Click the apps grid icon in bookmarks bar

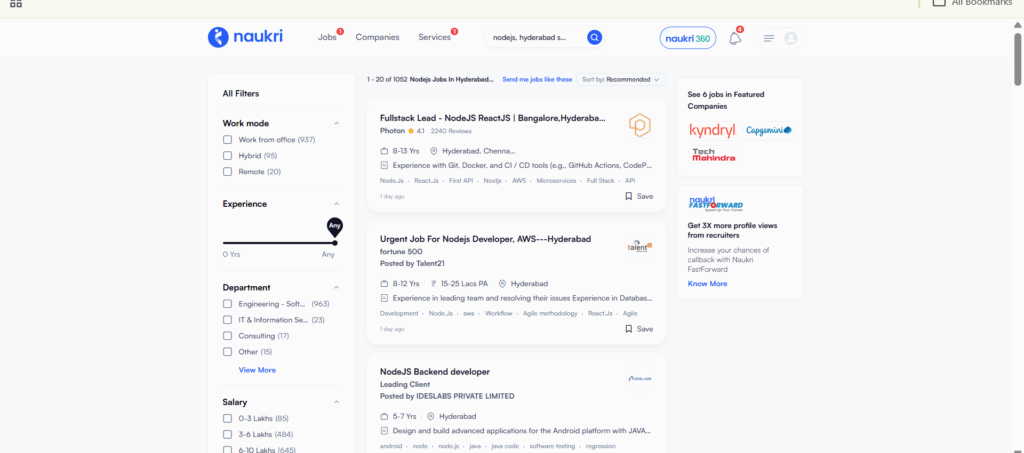coord(16,3)
